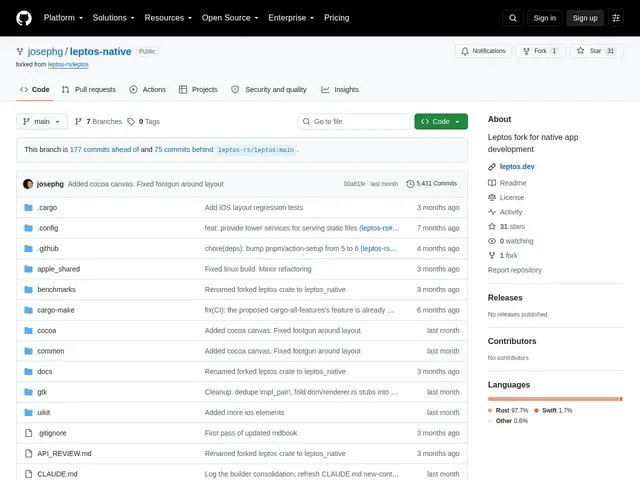
Task: Open the docs folder name
Action: tap(44, 371)
